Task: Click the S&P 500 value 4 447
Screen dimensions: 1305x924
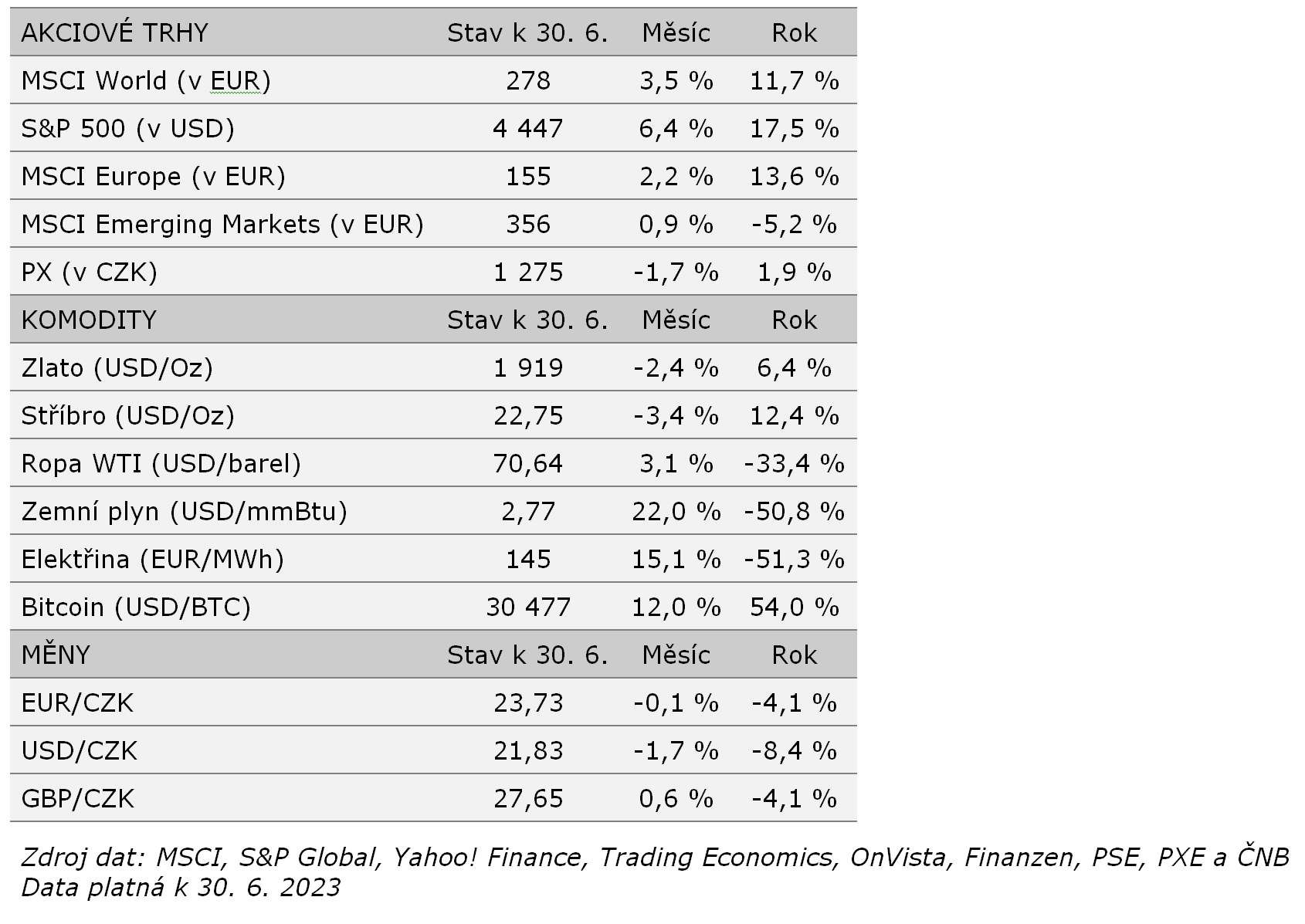Action: tap(528, 129)
